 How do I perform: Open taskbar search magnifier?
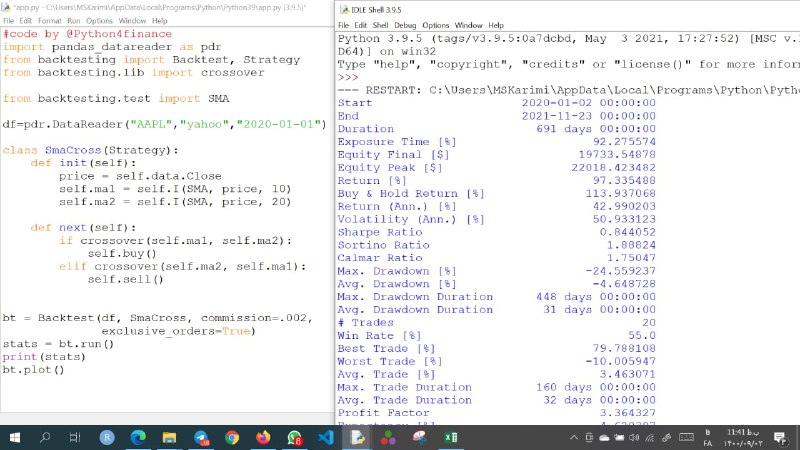click(x=45, y=437)
